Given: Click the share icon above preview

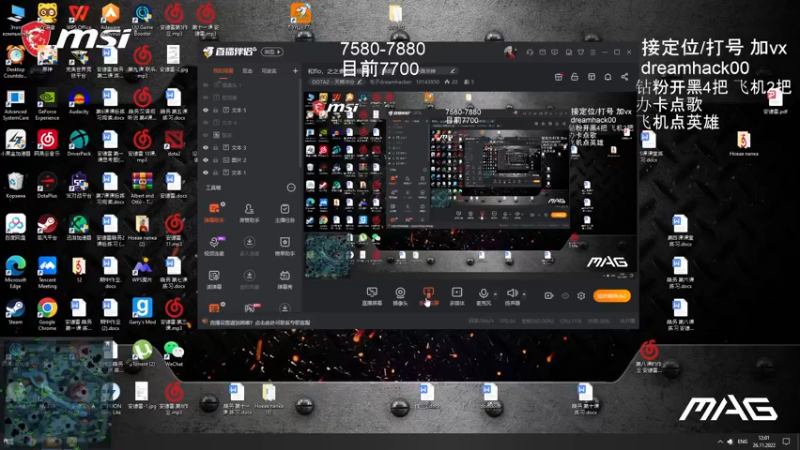Looking at the screenshot, I should [624, 77].
